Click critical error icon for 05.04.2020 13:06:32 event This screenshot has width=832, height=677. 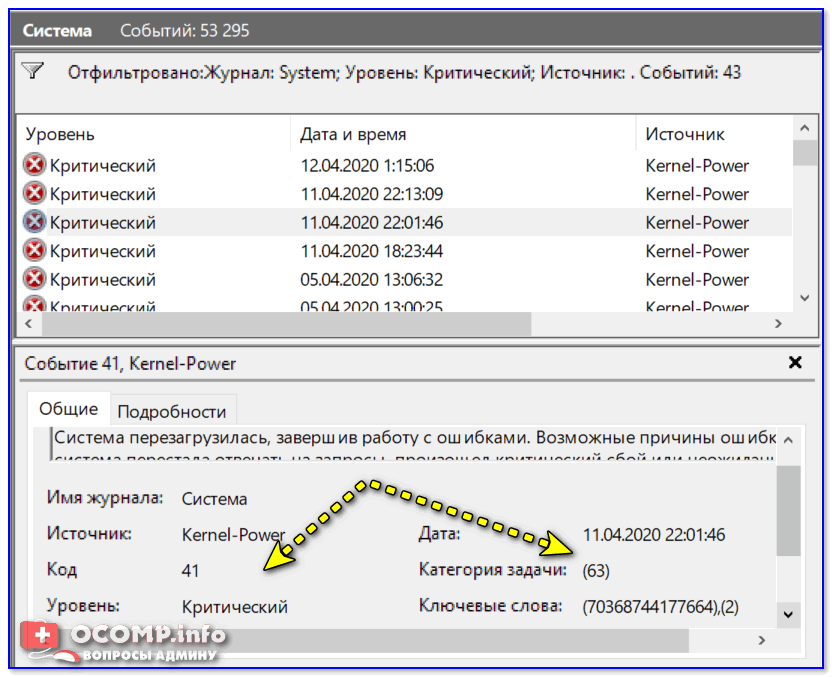35,279
